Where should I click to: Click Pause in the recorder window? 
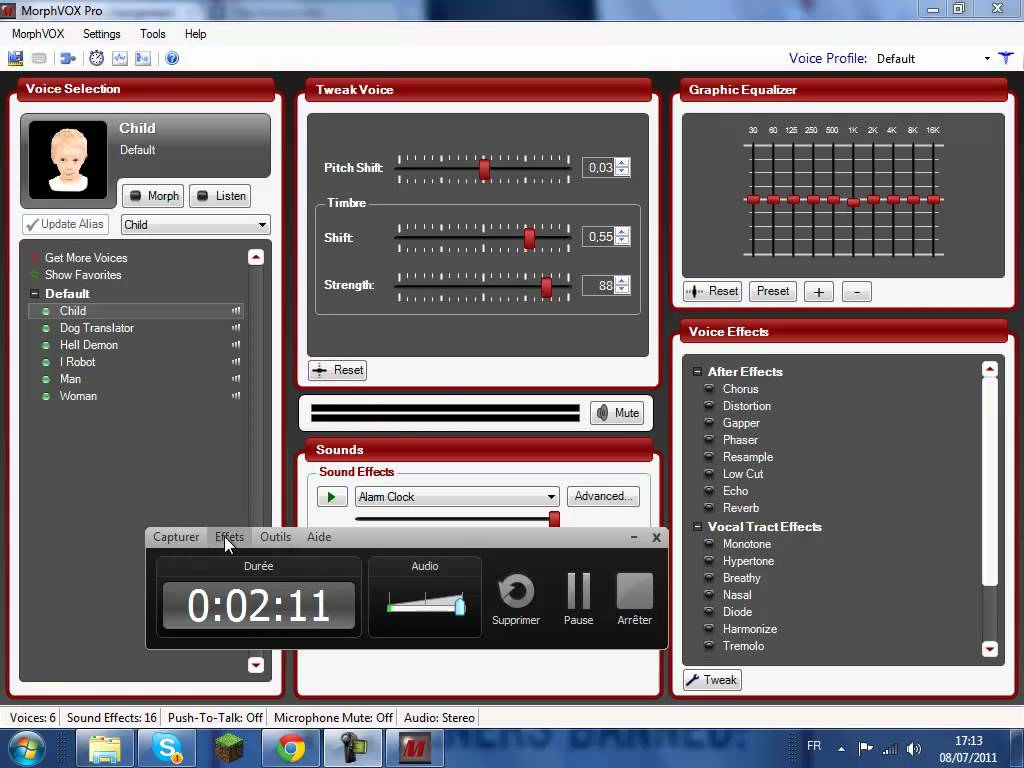pyautogui.click(x=579, y=599)
